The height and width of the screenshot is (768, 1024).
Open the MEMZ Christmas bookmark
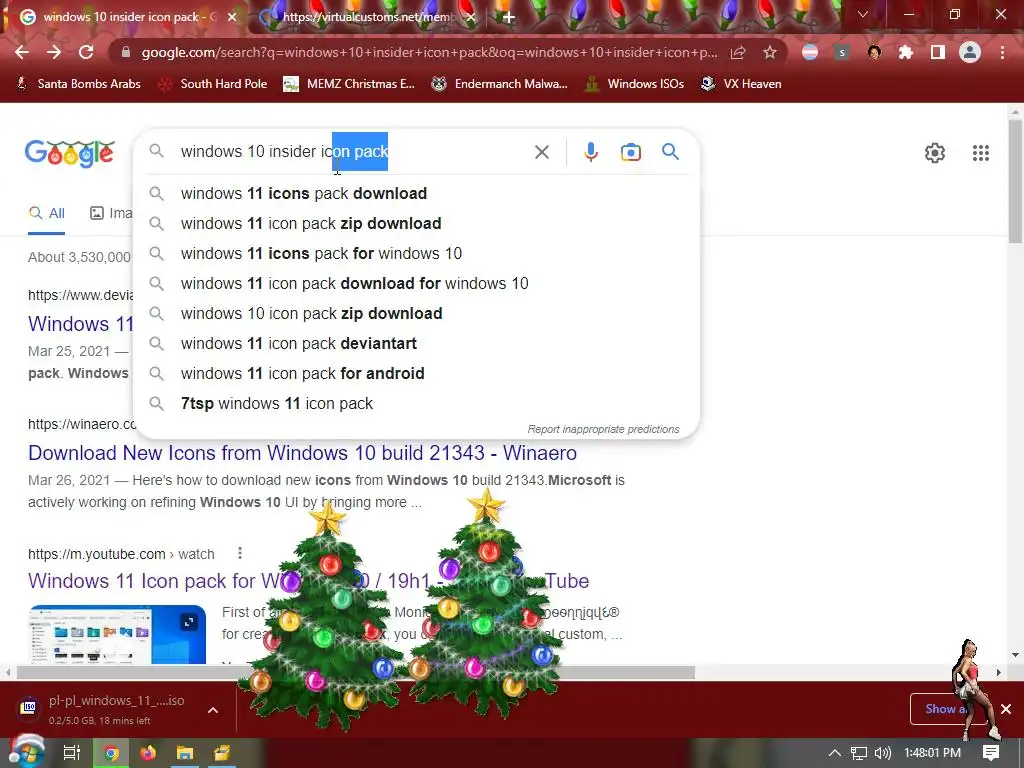click(x=349, y=84)
